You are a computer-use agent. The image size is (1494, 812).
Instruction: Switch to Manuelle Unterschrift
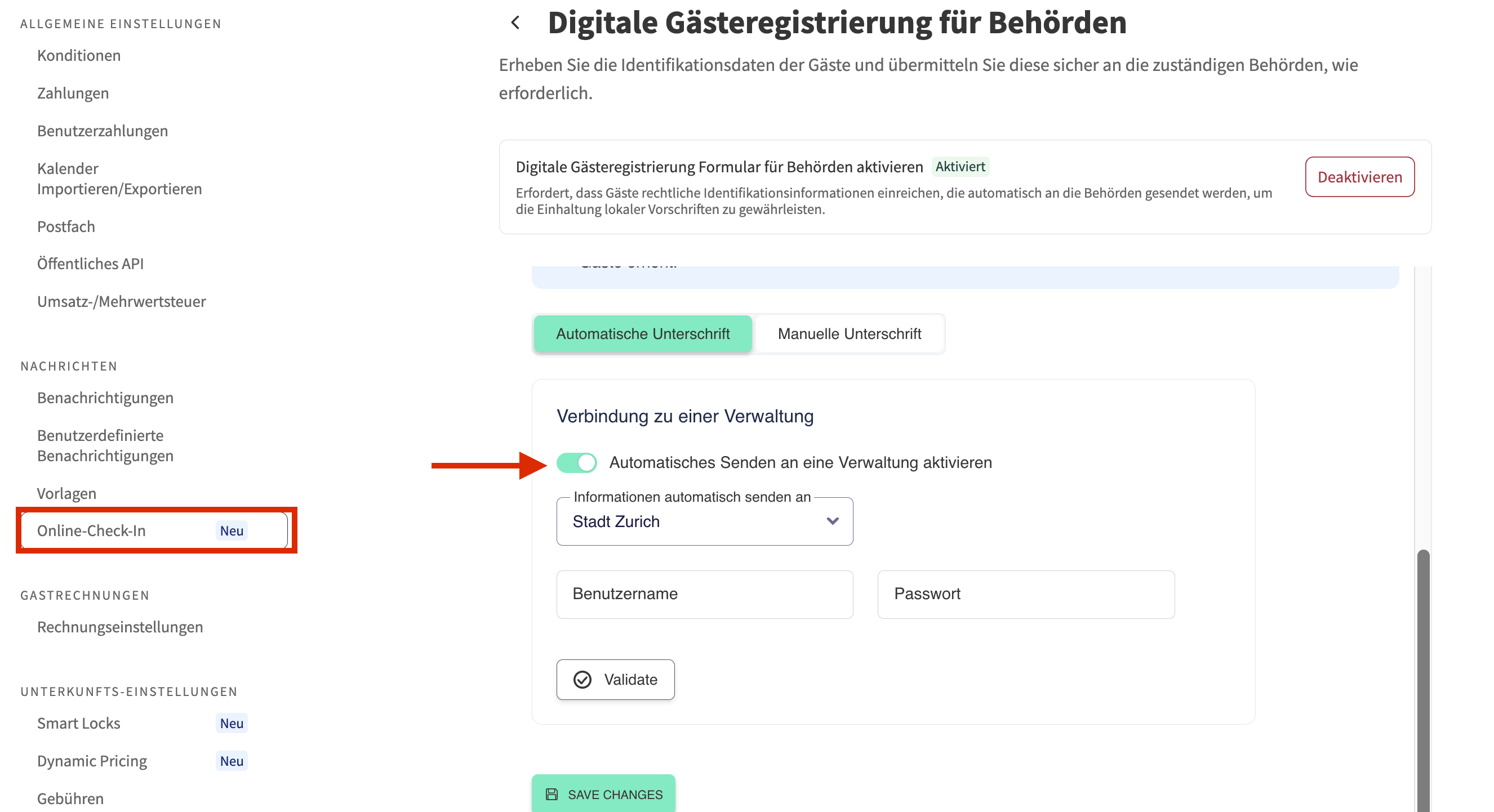pos(849,334)
